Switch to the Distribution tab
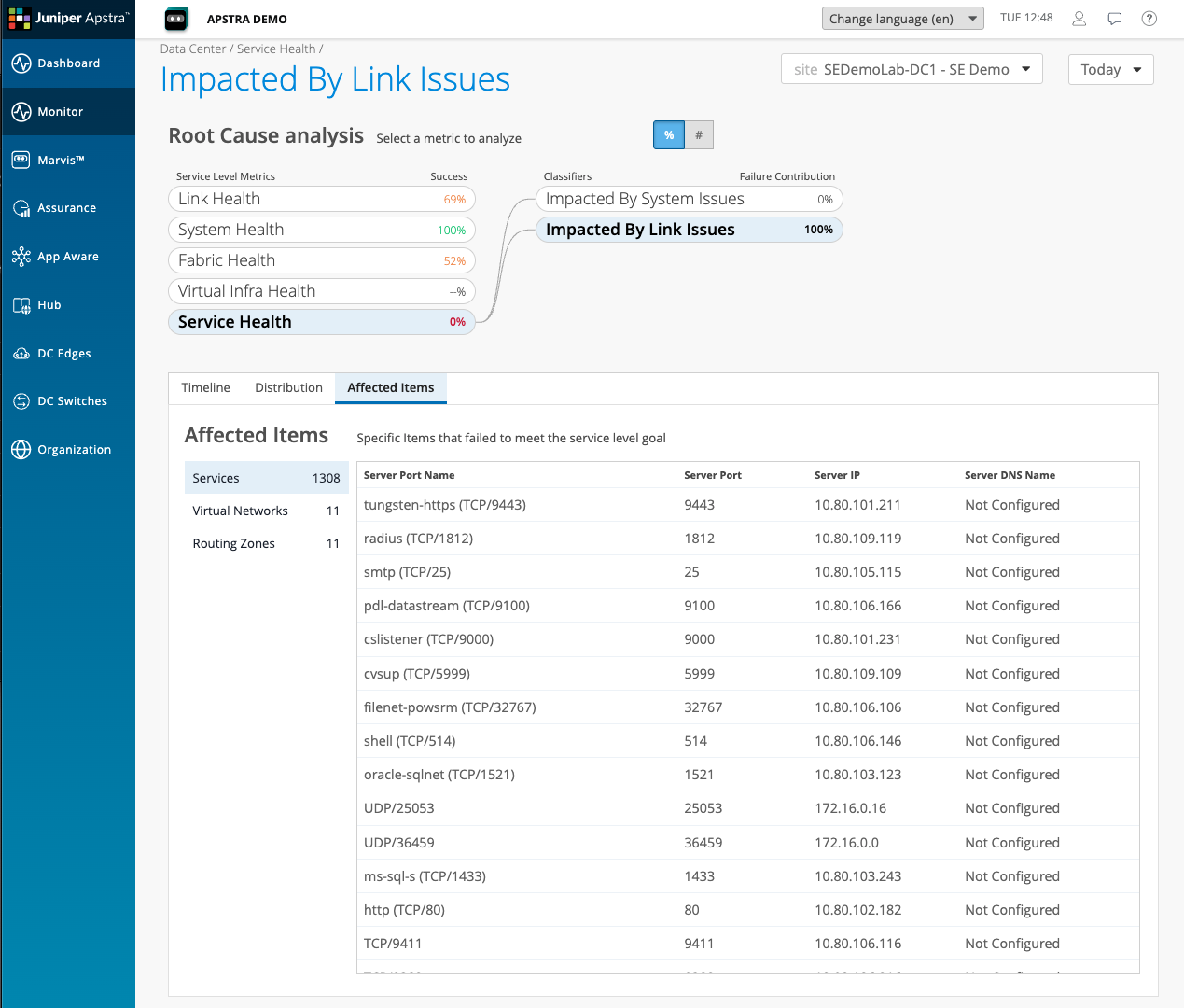This screenshot has width=1184, height=1008. coord(287,387)
